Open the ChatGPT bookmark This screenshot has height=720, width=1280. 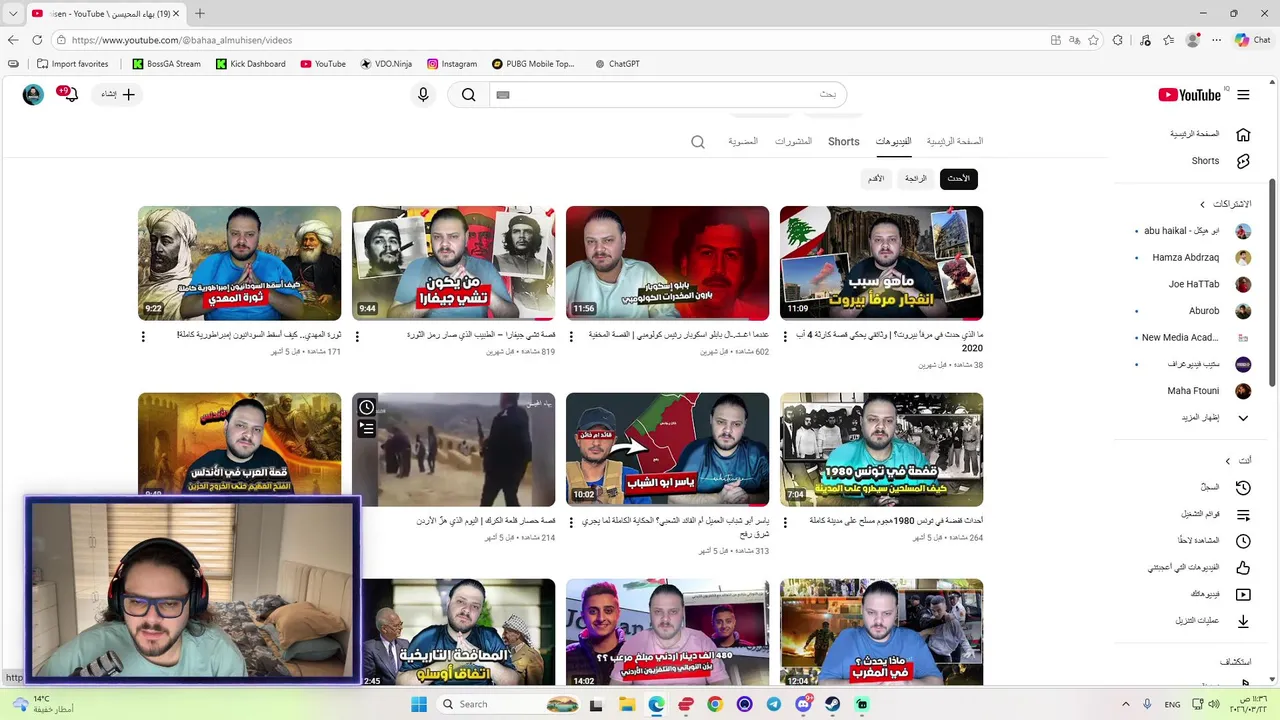pyautogui.click(x=617, y=64)
